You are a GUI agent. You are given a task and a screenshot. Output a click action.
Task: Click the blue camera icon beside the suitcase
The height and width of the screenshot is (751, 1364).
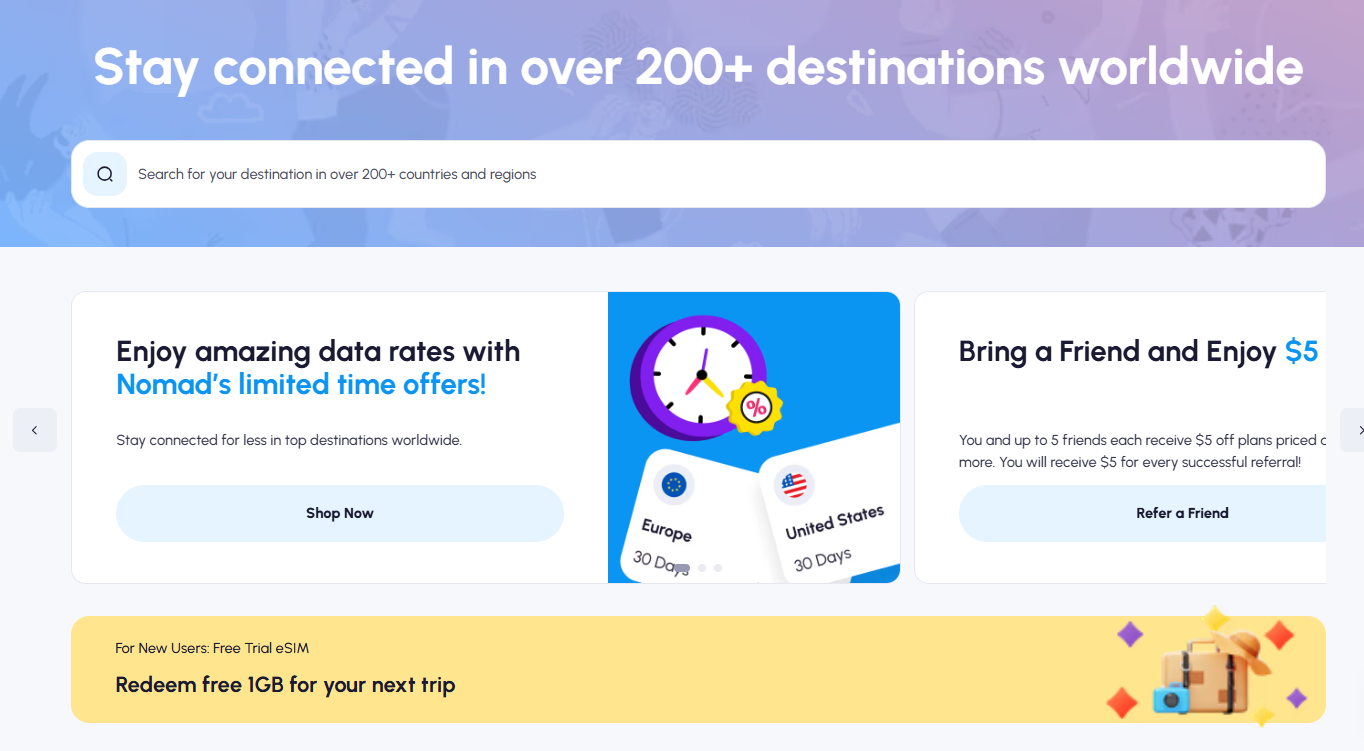point(1173,698)
